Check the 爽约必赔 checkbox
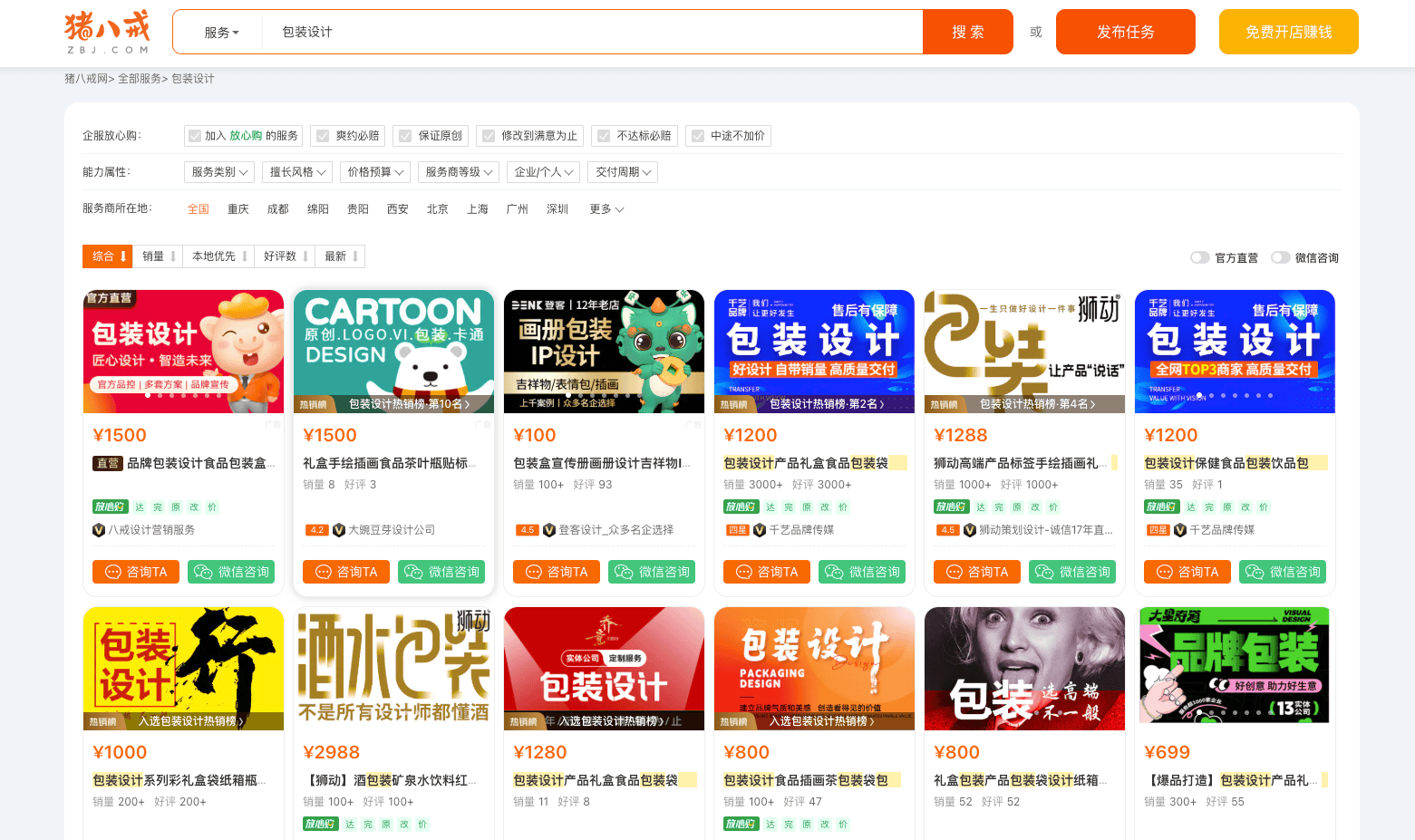1415x840 pixels. point(322,136)
